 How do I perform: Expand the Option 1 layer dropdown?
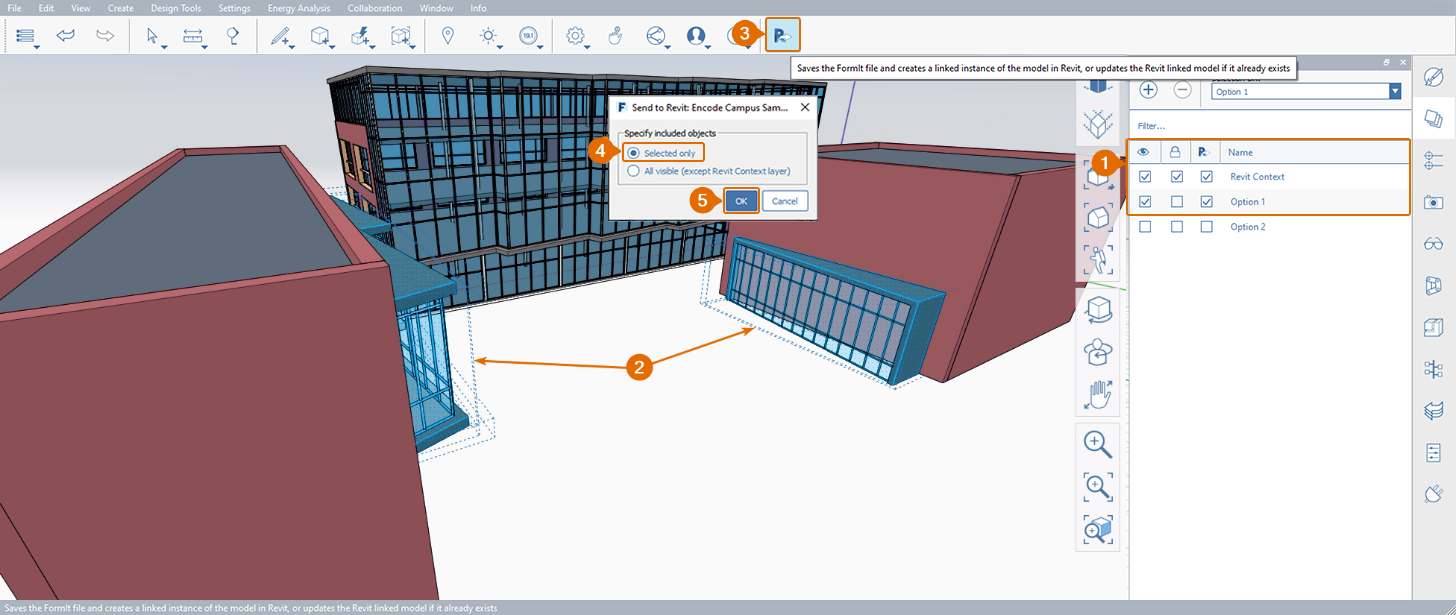click(1394, 92)
